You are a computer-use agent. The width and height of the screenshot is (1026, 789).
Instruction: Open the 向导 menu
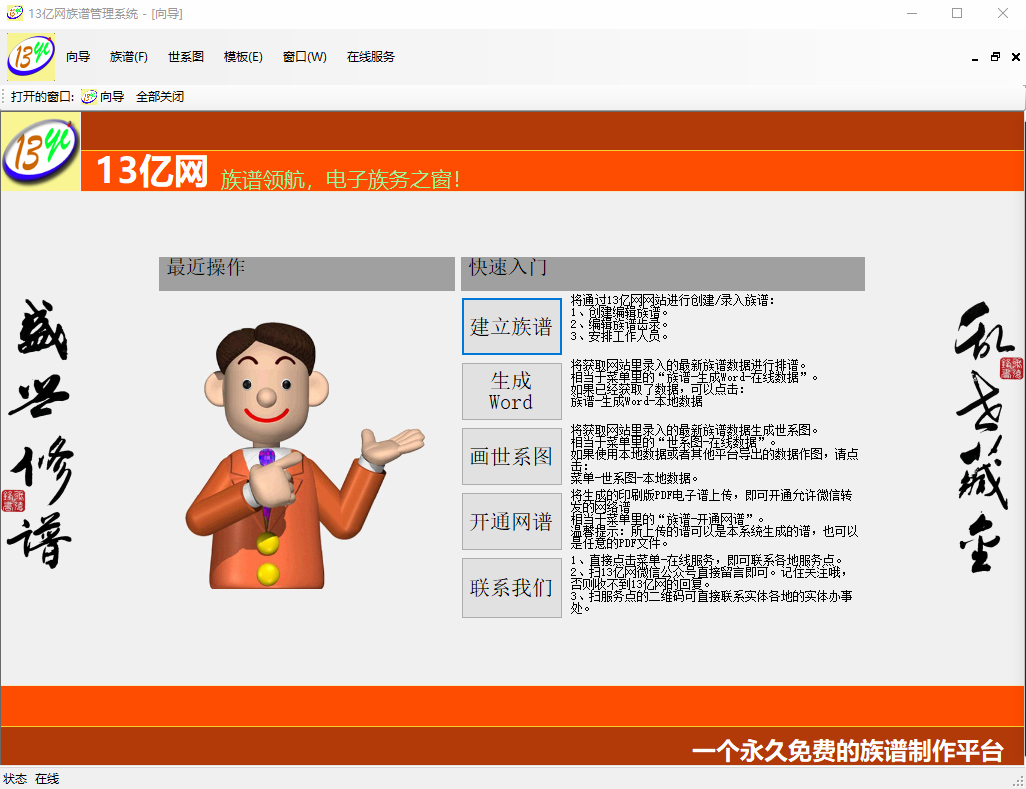coord(78,57)
